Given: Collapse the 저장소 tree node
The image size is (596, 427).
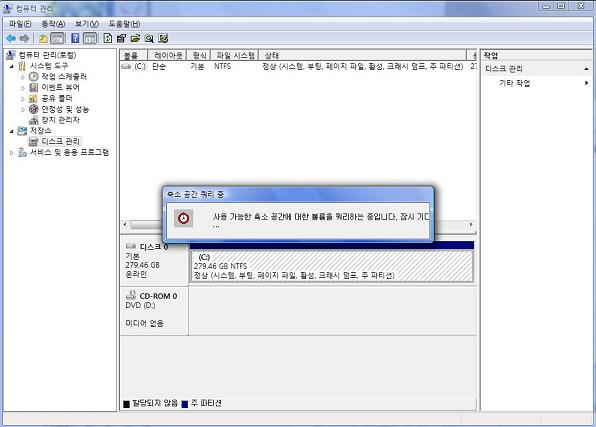Looking at the screenshot, I should 11,131.
